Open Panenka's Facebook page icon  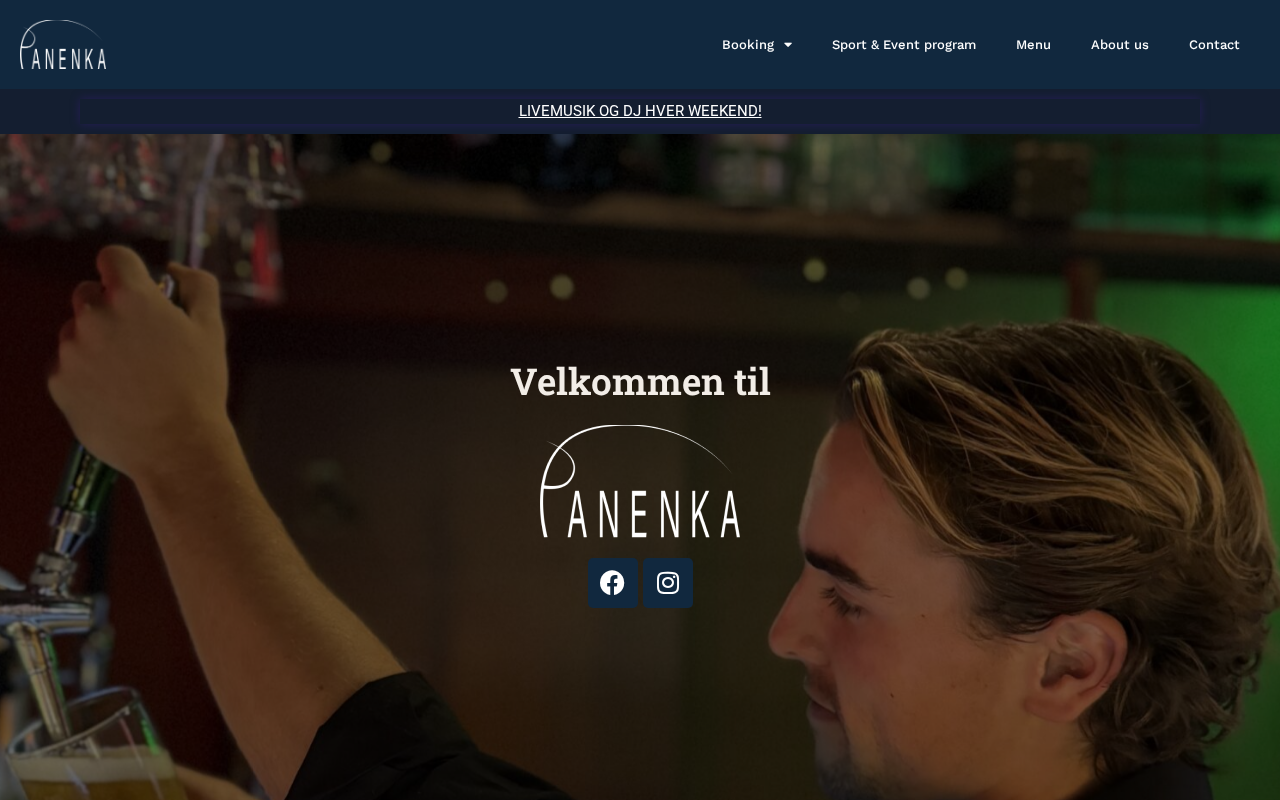click(612, 582)
